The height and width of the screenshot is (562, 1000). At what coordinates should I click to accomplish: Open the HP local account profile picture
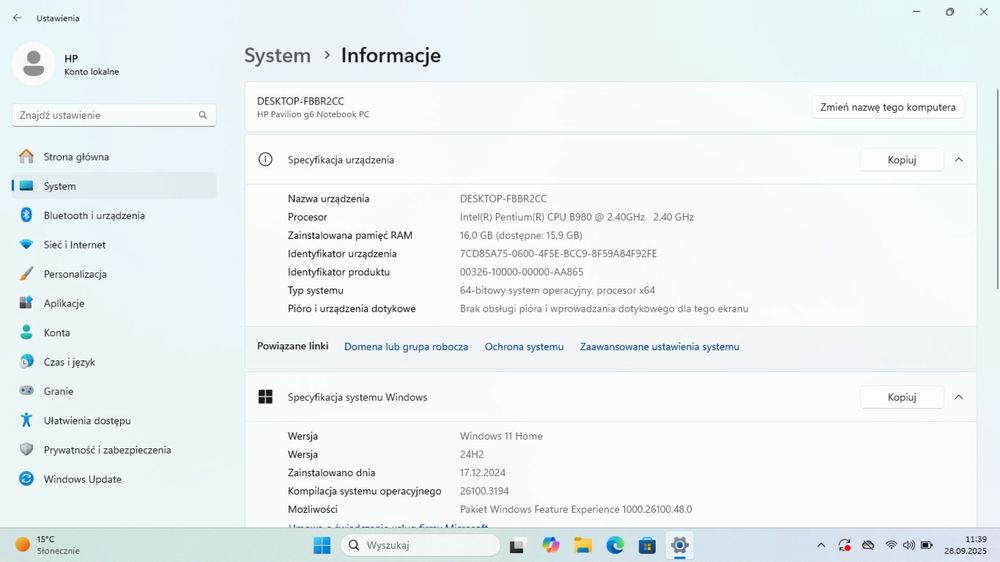click(x=33, y=64)
